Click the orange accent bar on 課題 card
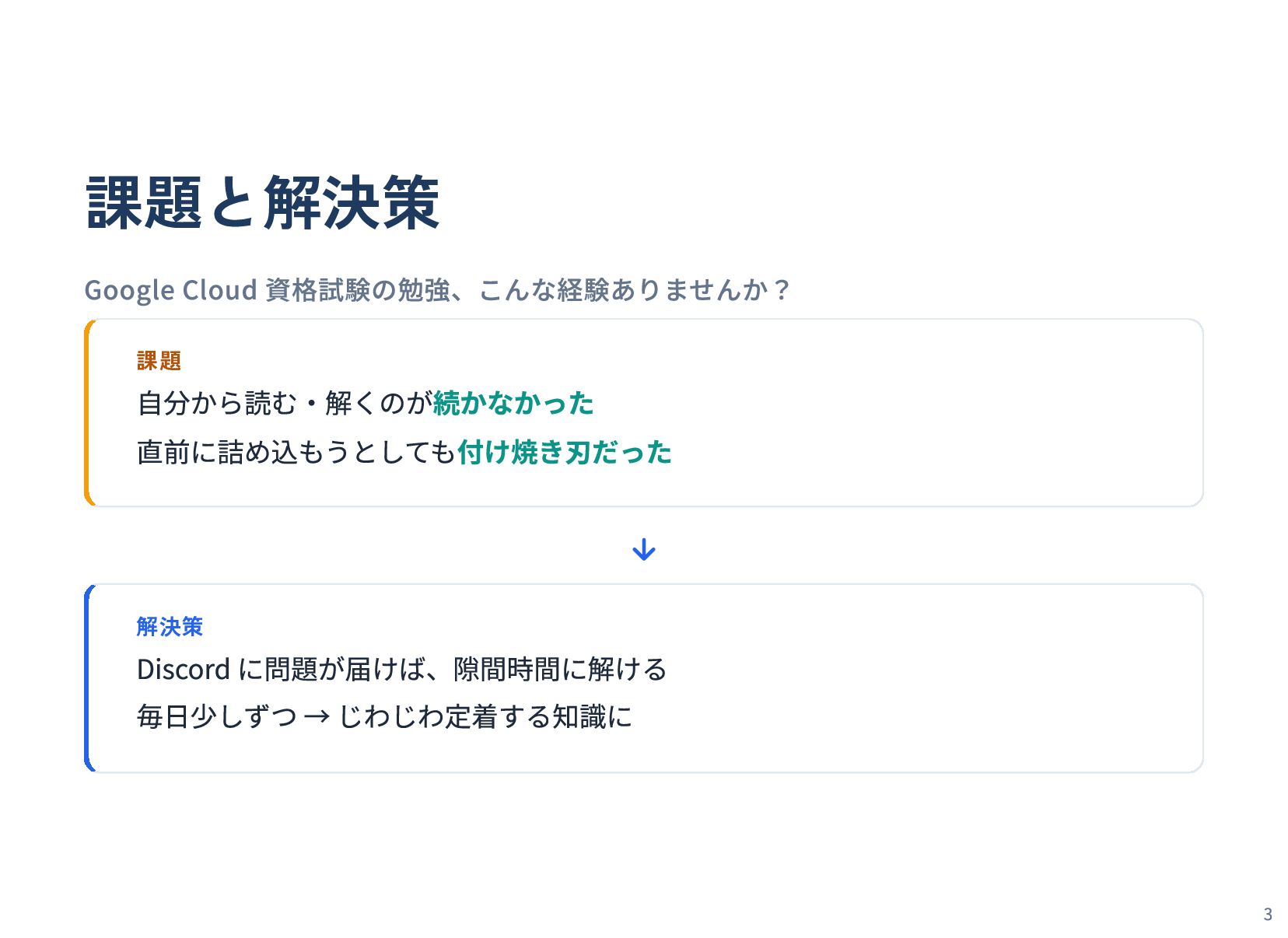 87,413
